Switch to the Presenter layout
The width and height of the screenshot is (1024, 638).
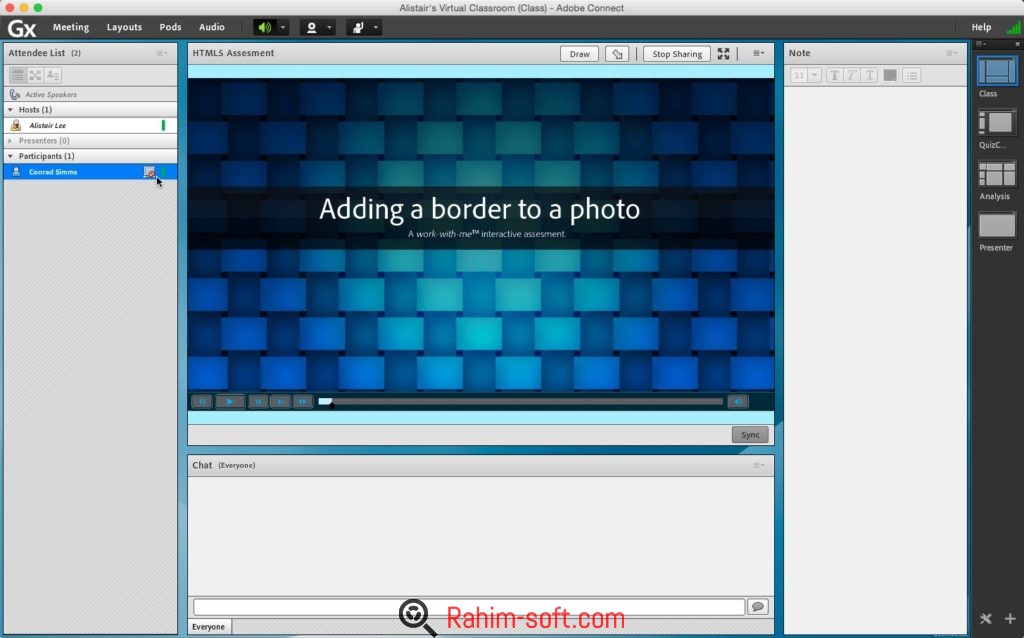point(997,226)
